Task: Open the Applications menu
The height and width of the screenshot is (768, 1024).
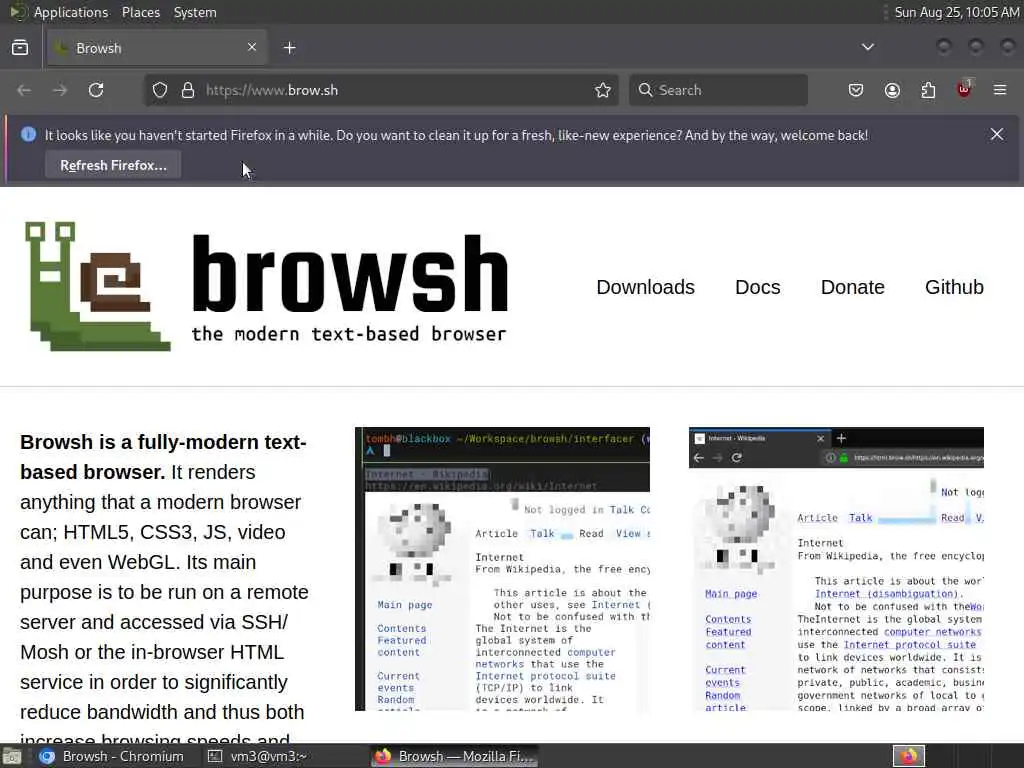Action: 71,12
